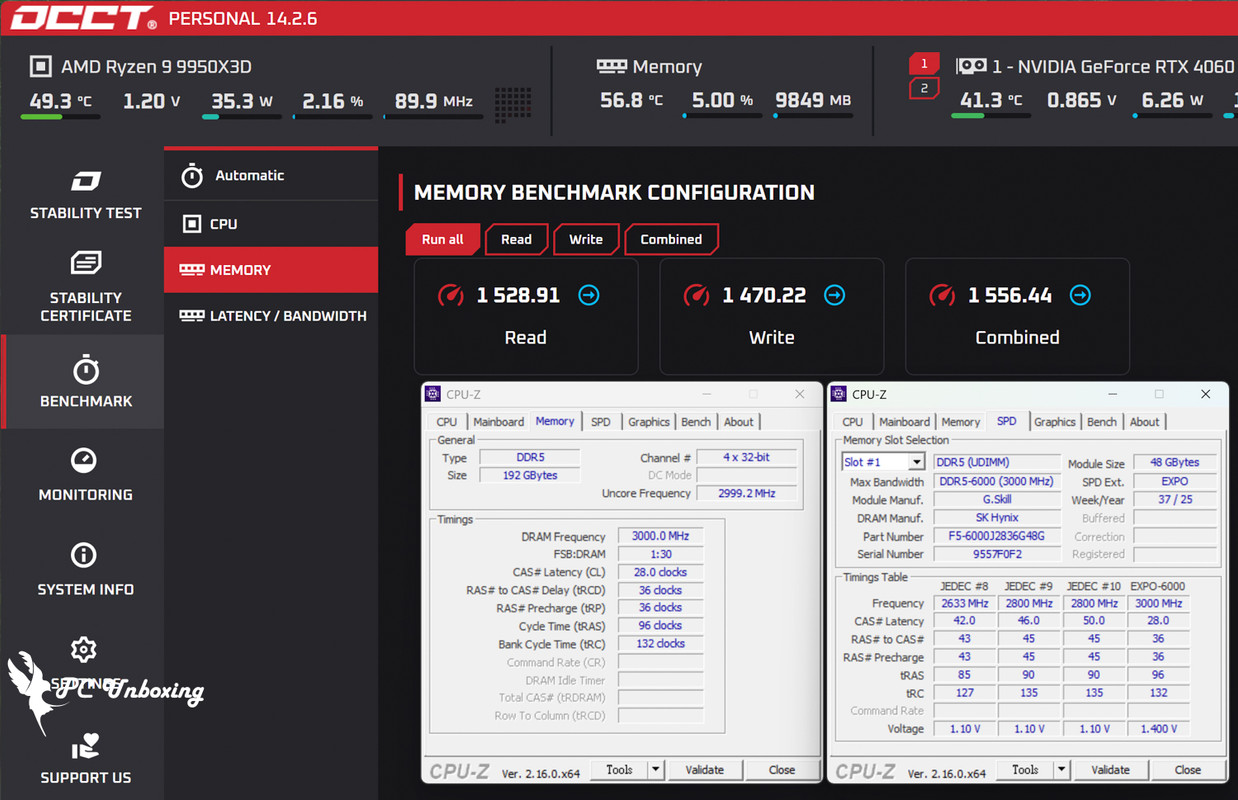1238x800 pixels.
Task: Open Bench tab in left CPU-Z
Action: tap(696, 422)
